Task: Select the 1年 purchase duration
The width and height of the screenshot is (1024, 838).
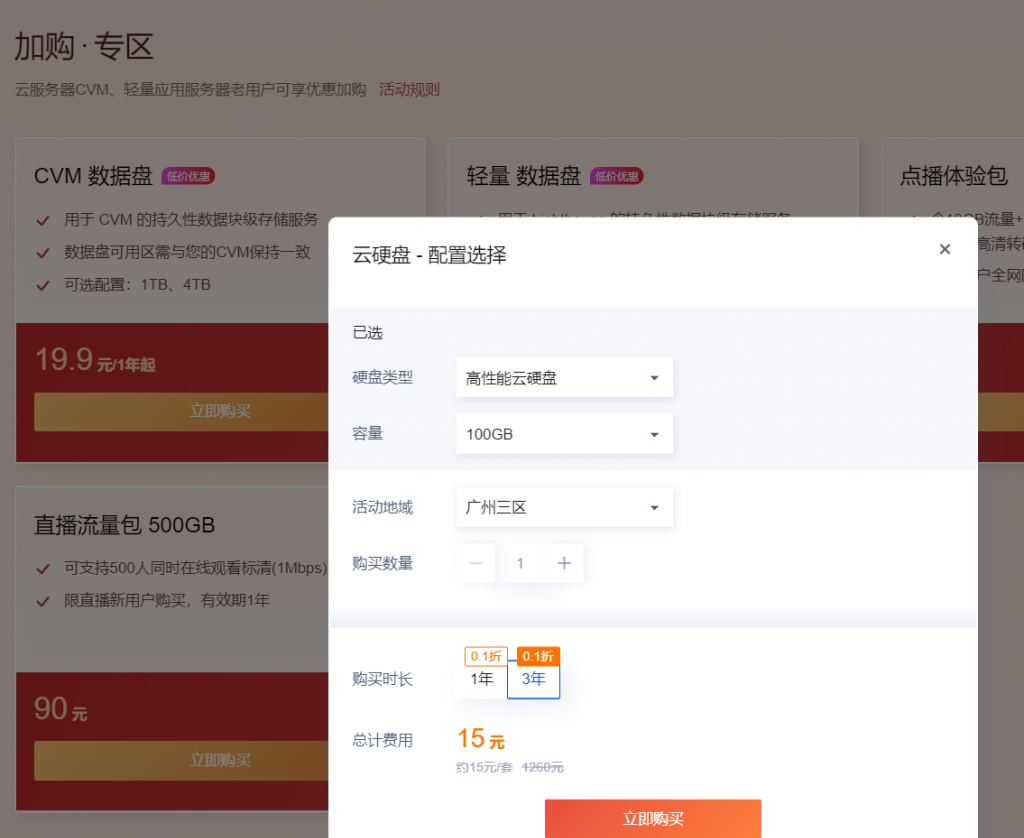Action: (x=482, y=679)
